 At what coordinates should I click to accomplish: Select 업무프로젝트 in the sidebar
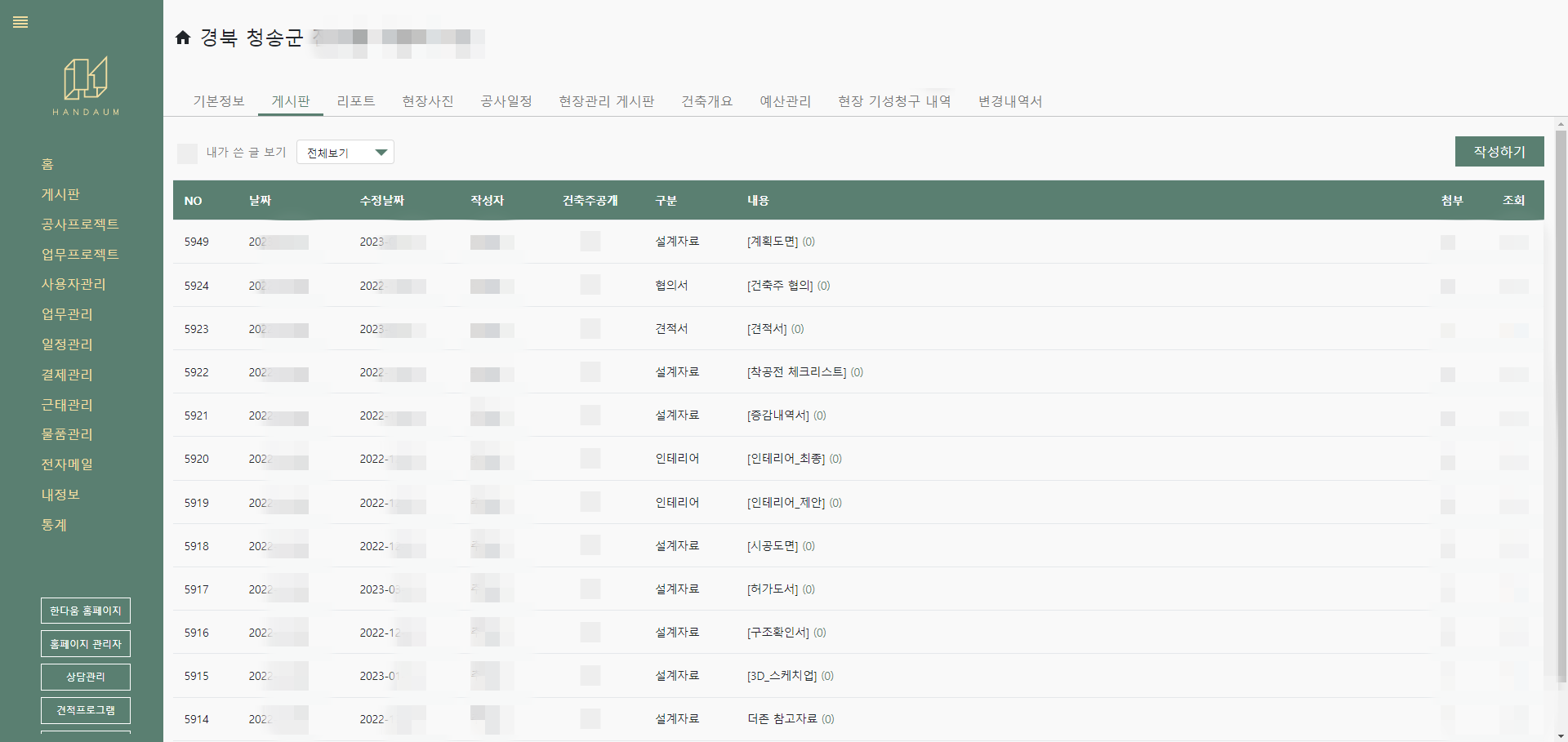pyautogui.click(x=80, y=254)
